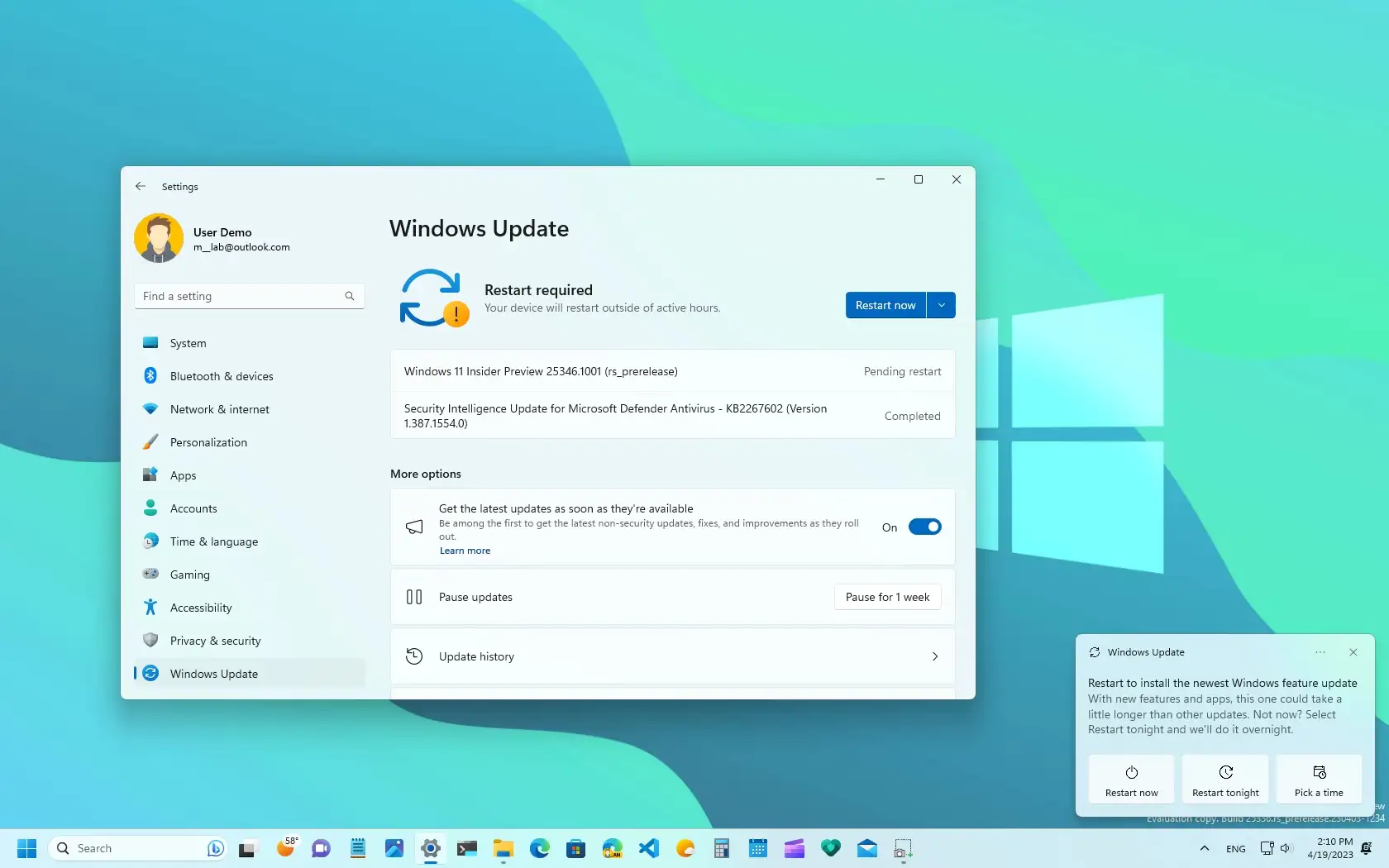Open the Photos app on the taskbar
Viewport: 1389px width, 868px height.
[394, 848]
